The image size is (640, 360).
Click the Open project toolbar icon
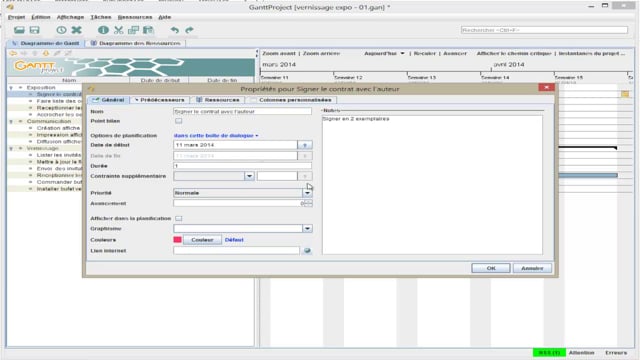(x=19, y=30)
